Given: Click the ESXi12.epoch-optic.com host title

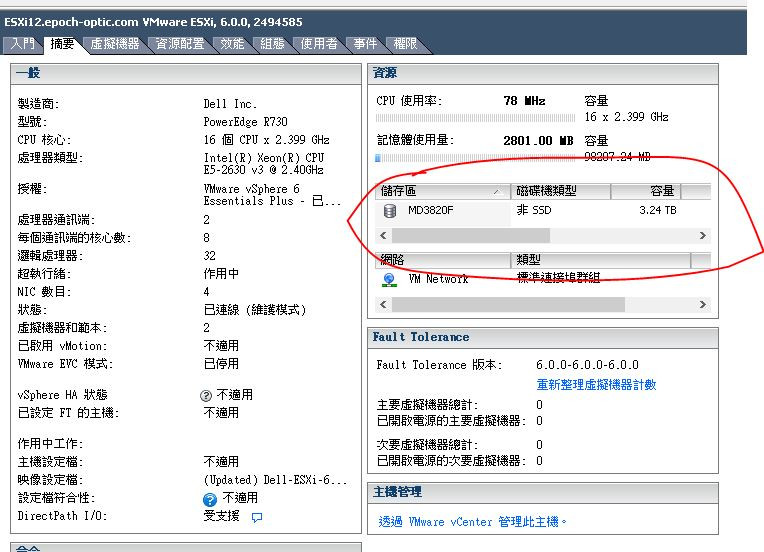Looking at the screenshot, I should pyautogui.click(x=153, y=22).
